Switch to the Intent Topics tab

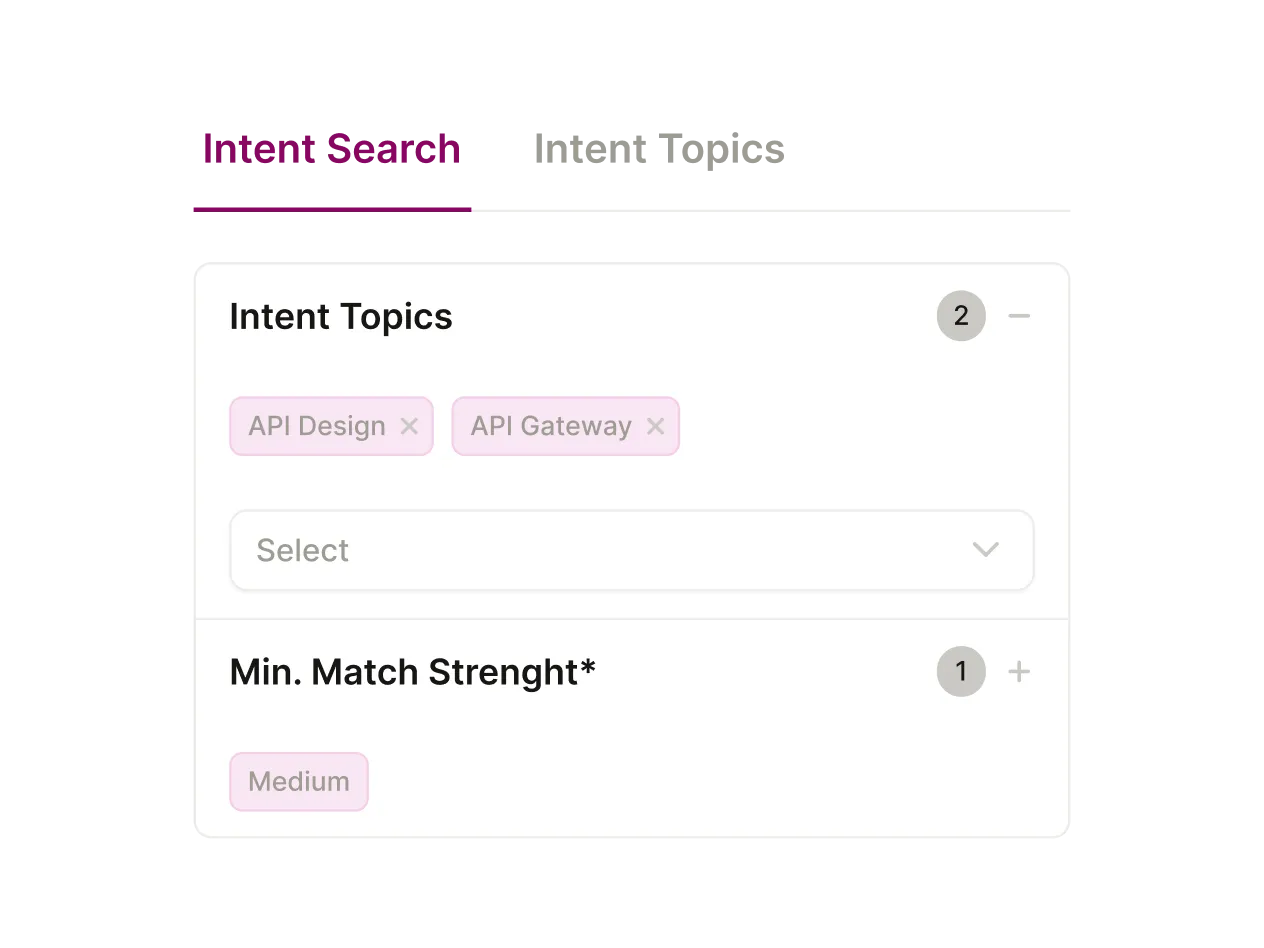(660, 148)
